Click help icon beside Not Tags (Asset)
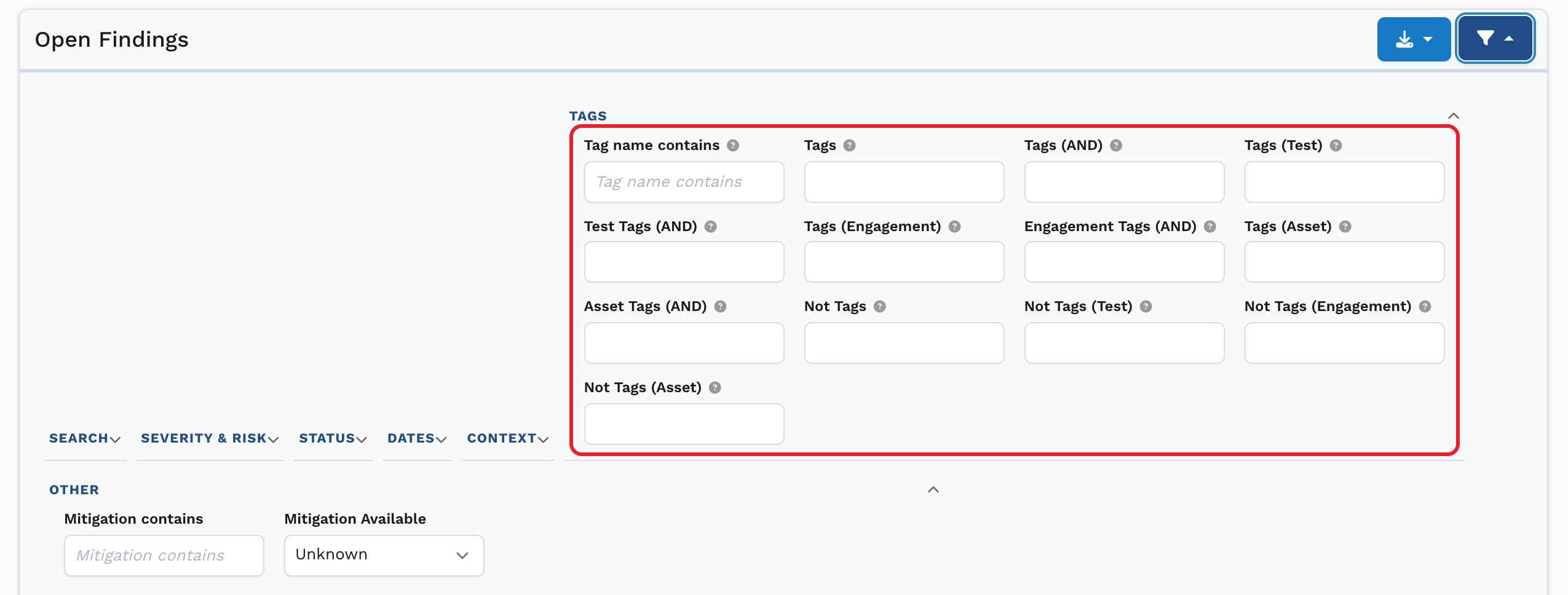 (x=715, y=388)
